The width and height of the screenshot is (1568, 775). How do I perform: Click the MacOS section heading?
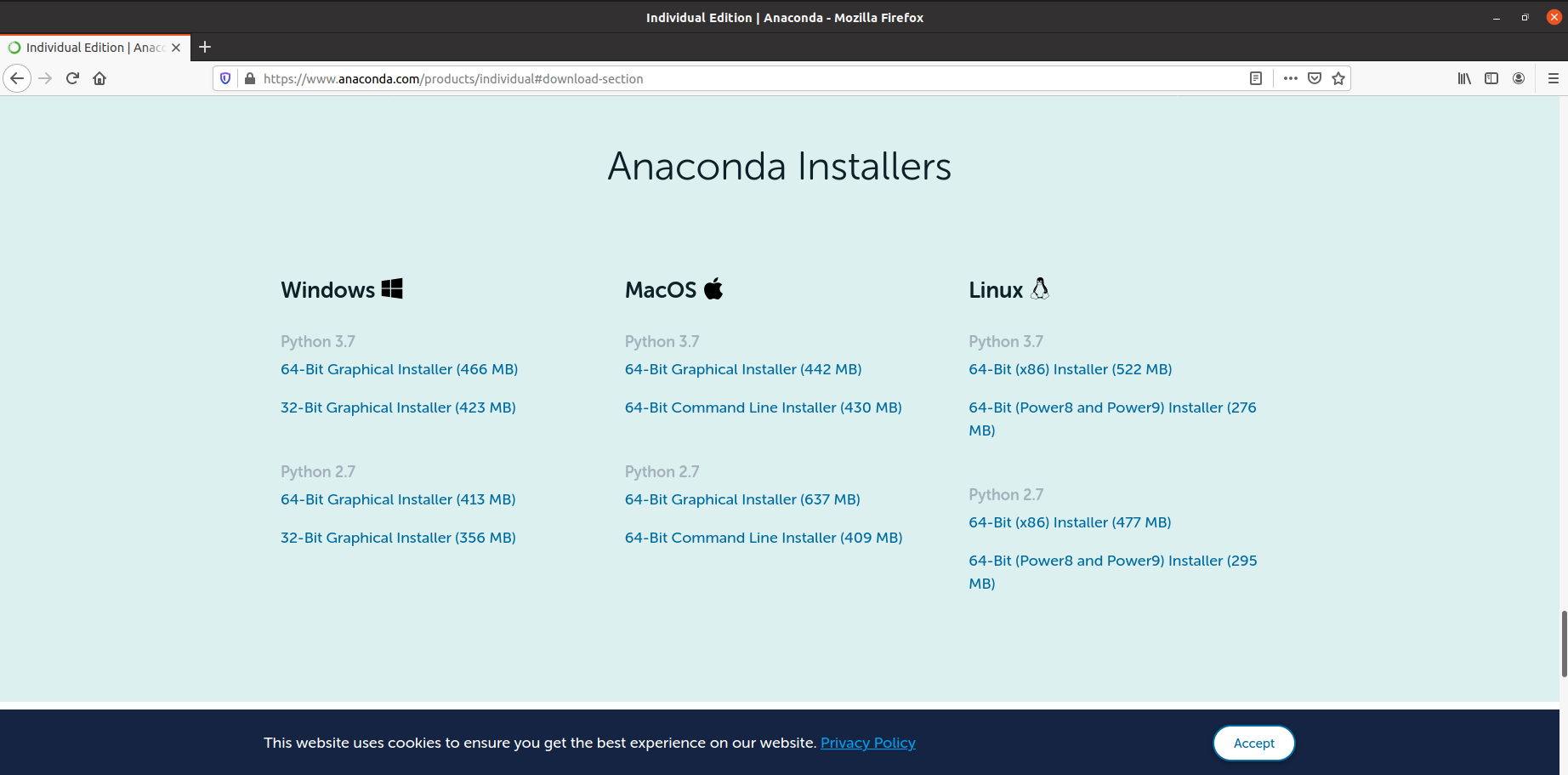click(661, 290)
